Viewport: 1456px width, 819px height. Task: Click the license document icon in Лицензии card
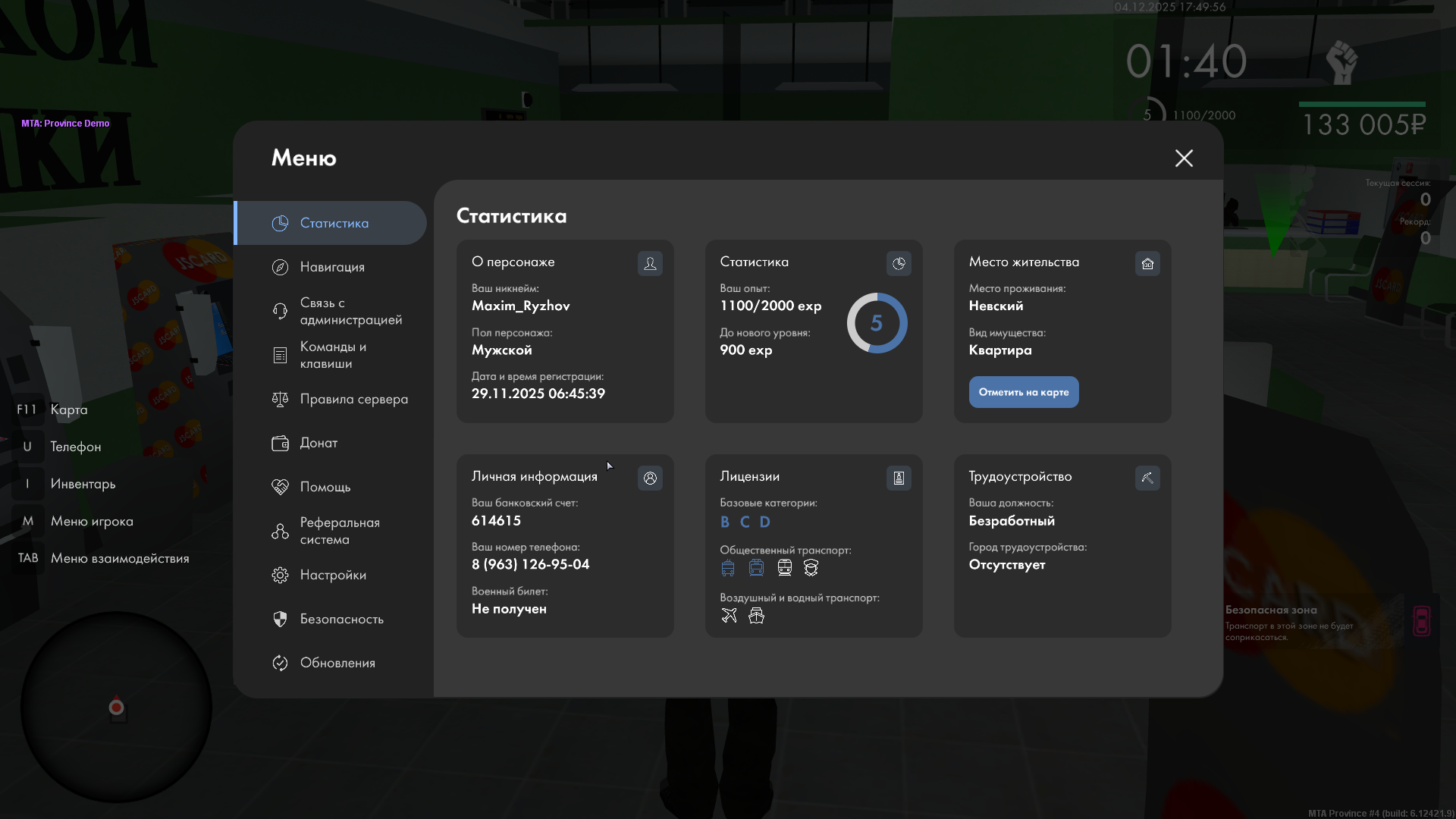pyautogui.click(x=899, y=478)
